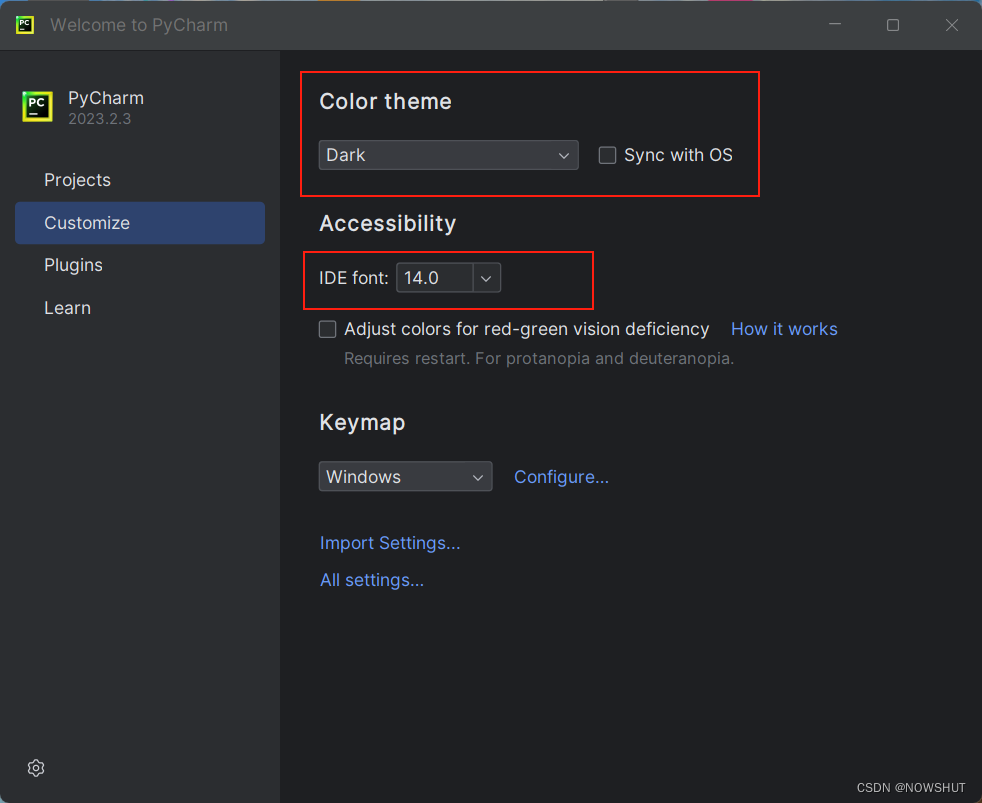The width and height of the screenshot is (982, 803).
Task: Open the settings gear in the sidebar
Action: [36, 768]
